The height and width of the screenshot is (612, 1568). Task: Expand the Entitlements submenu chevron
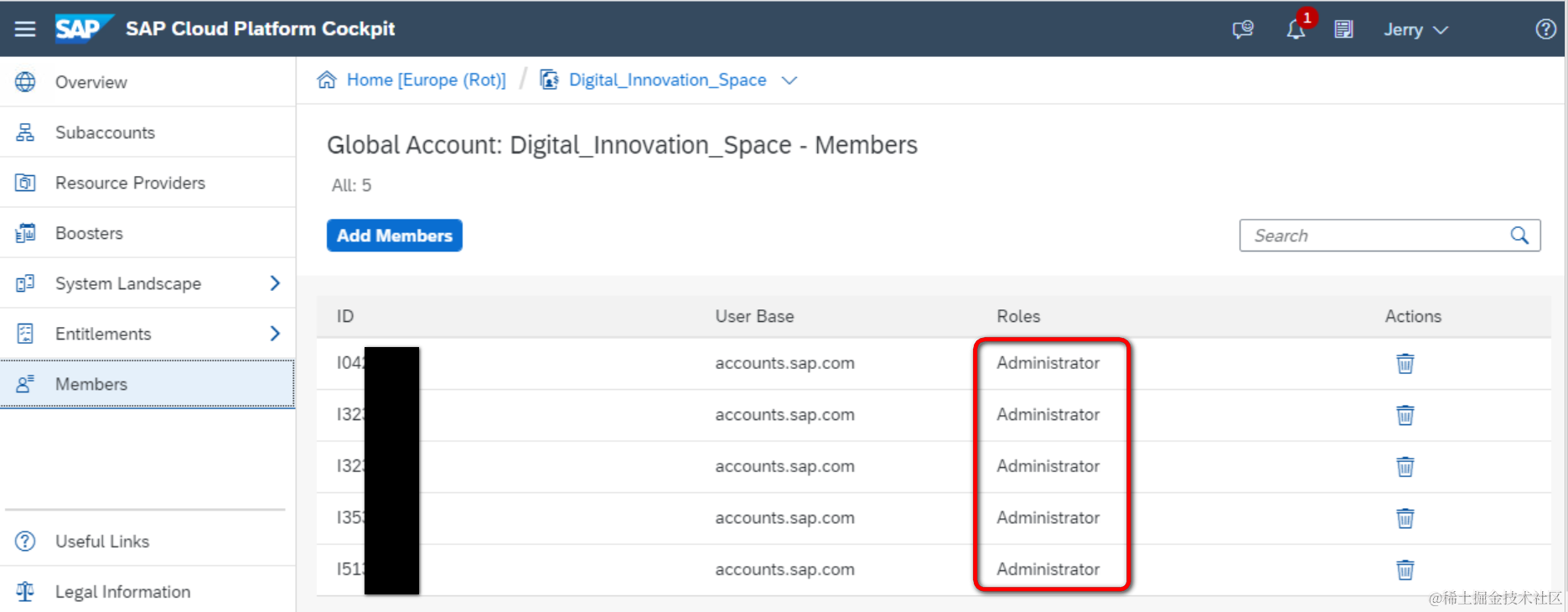point(275,334)
